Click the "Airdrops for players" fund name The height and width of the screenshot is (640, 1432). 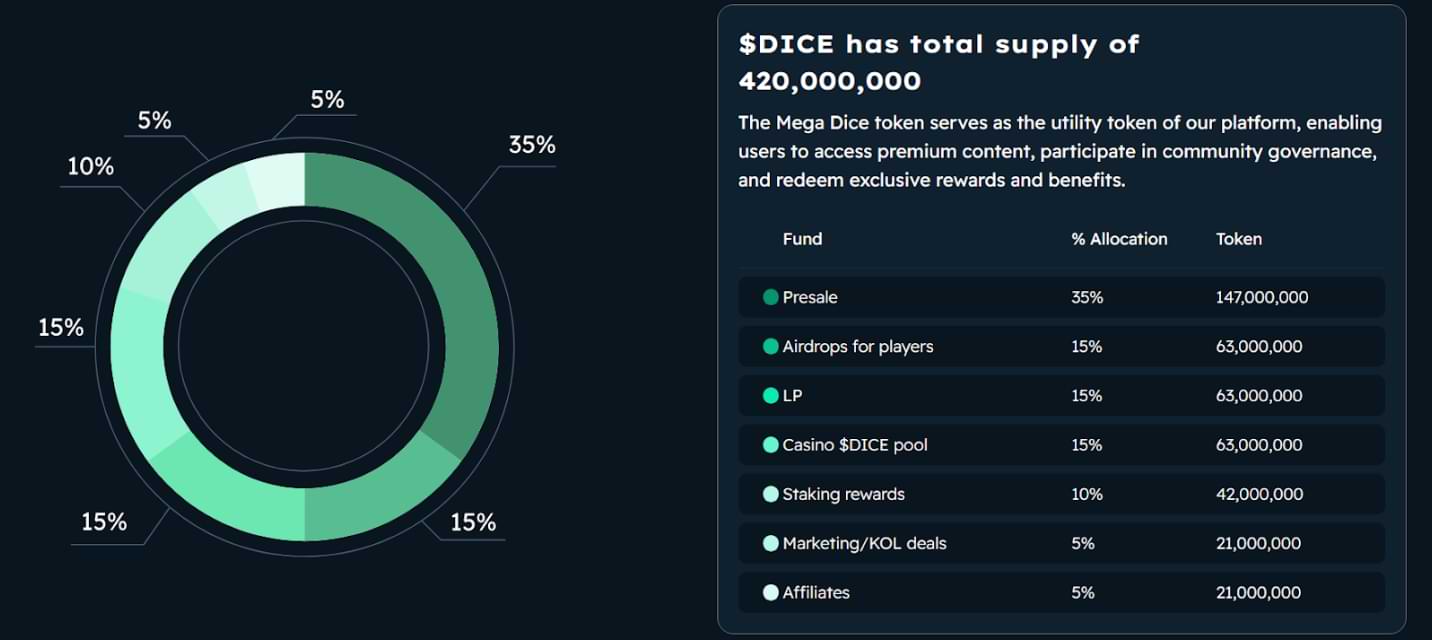(858, 346)
